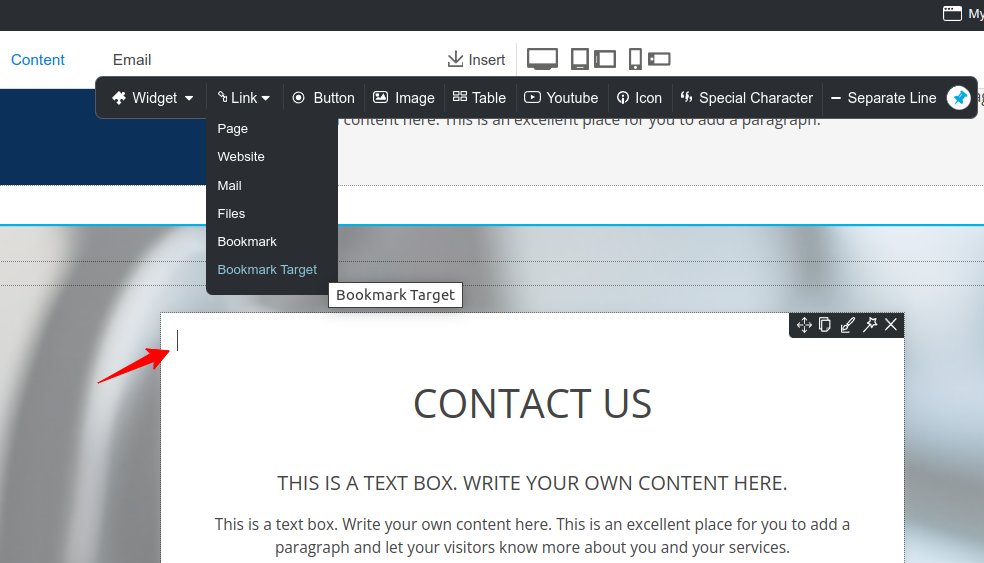Click the move block icon

click(x=804, y=324)
